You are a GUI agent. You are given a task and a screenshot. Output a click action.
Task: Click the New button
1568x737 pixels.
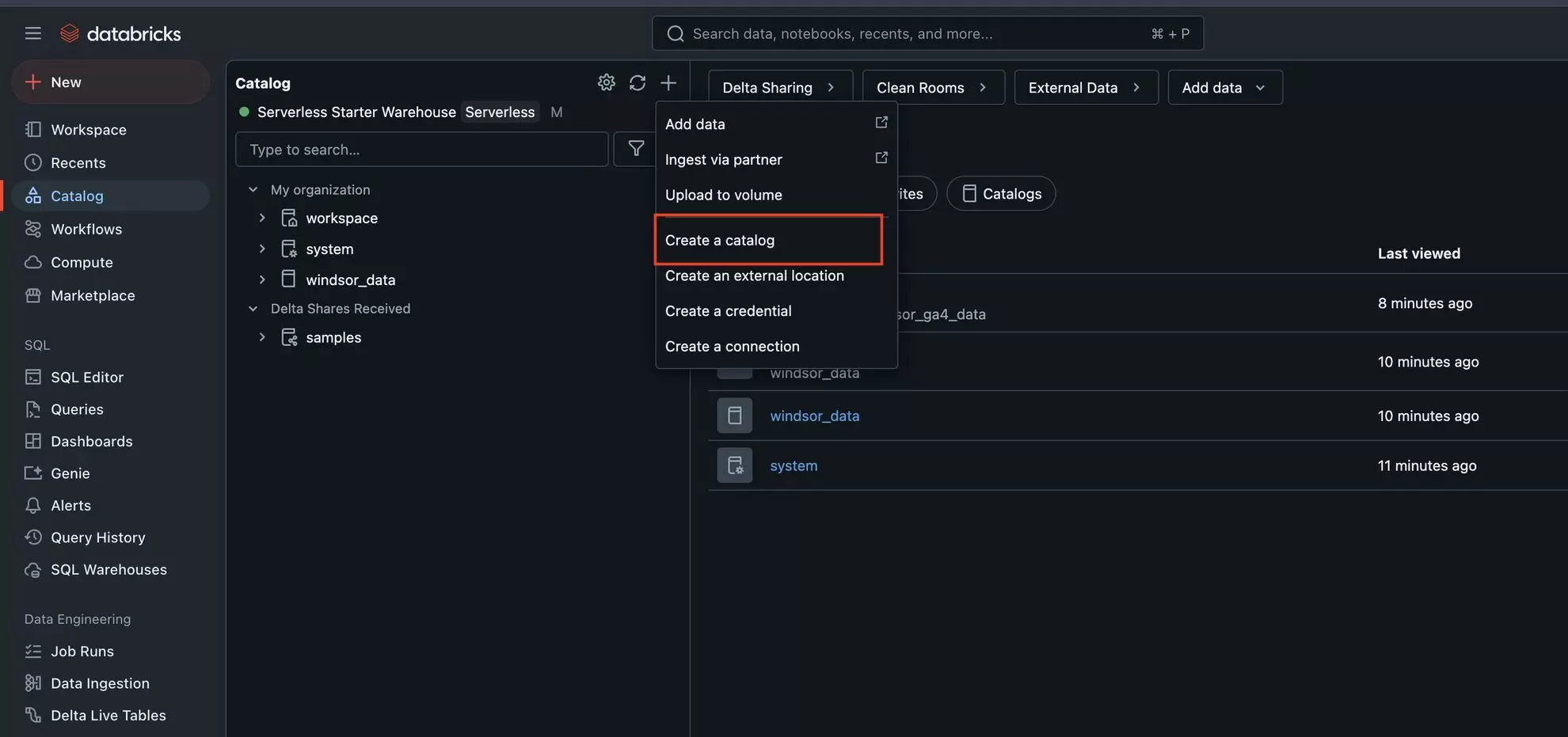click(x=110, y=82)
